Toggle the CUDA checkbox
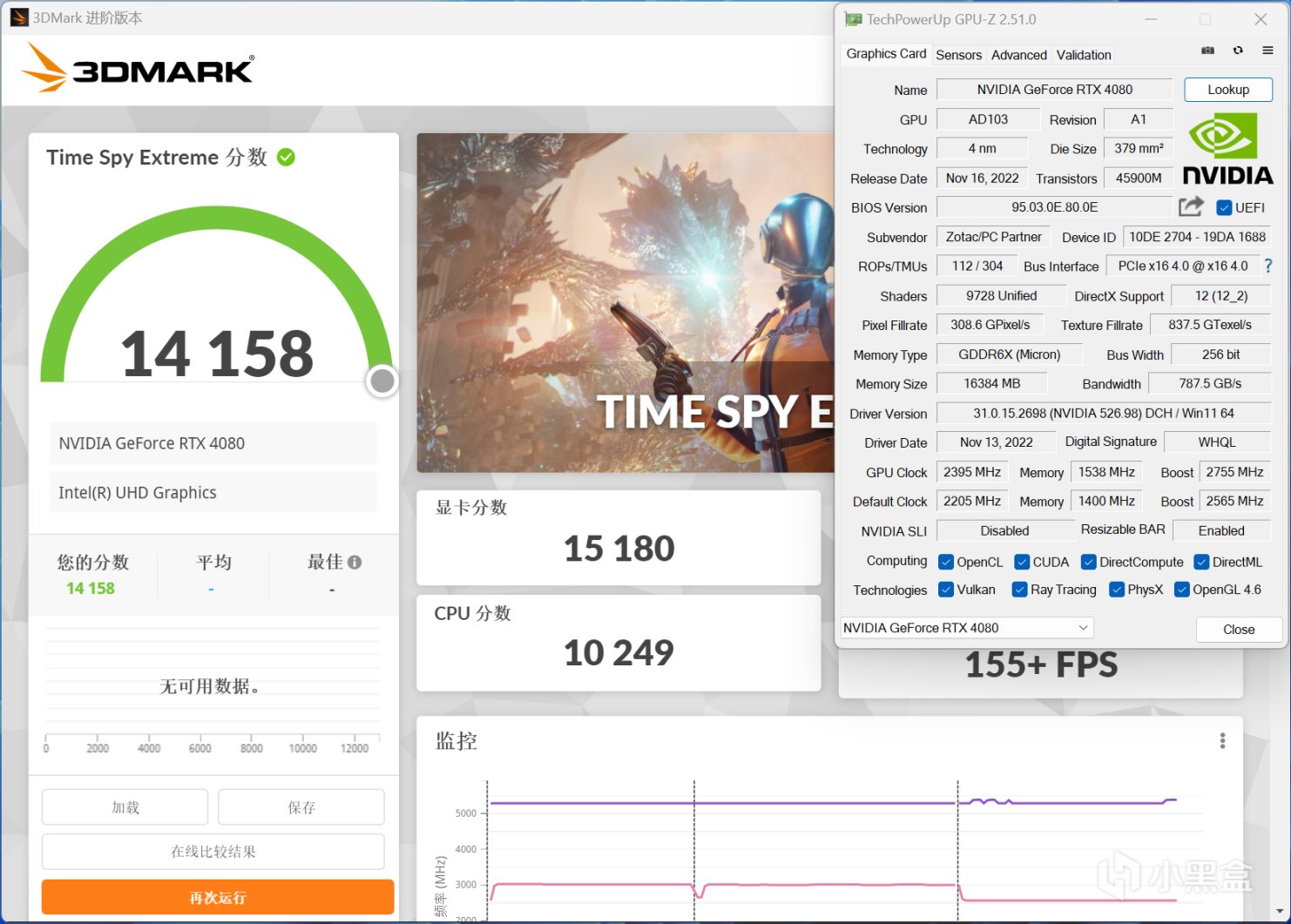Image resolution: width=1291 pixels, height=924 pixels. (1022, 562)
